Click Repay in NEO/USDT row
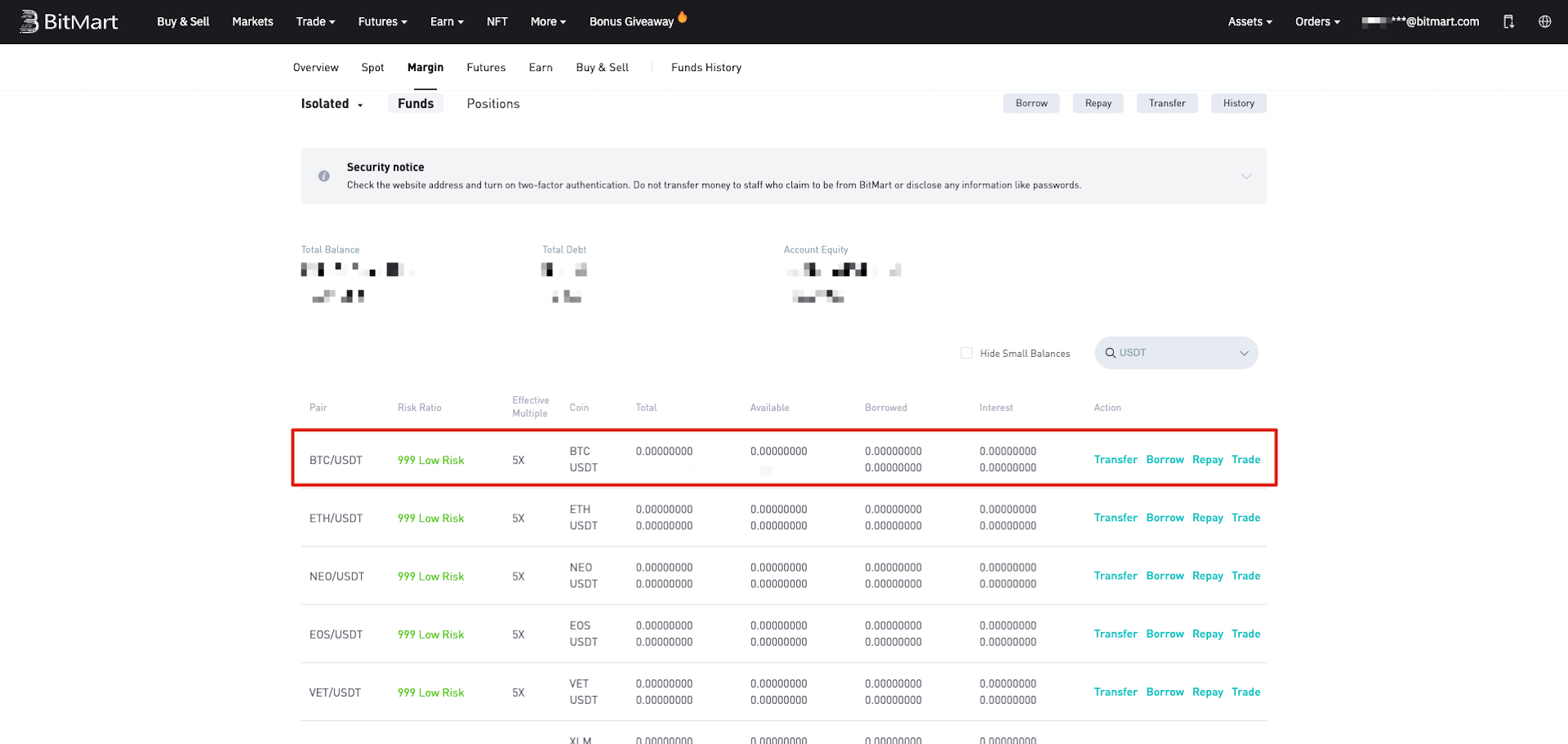 coord(1208,576)
